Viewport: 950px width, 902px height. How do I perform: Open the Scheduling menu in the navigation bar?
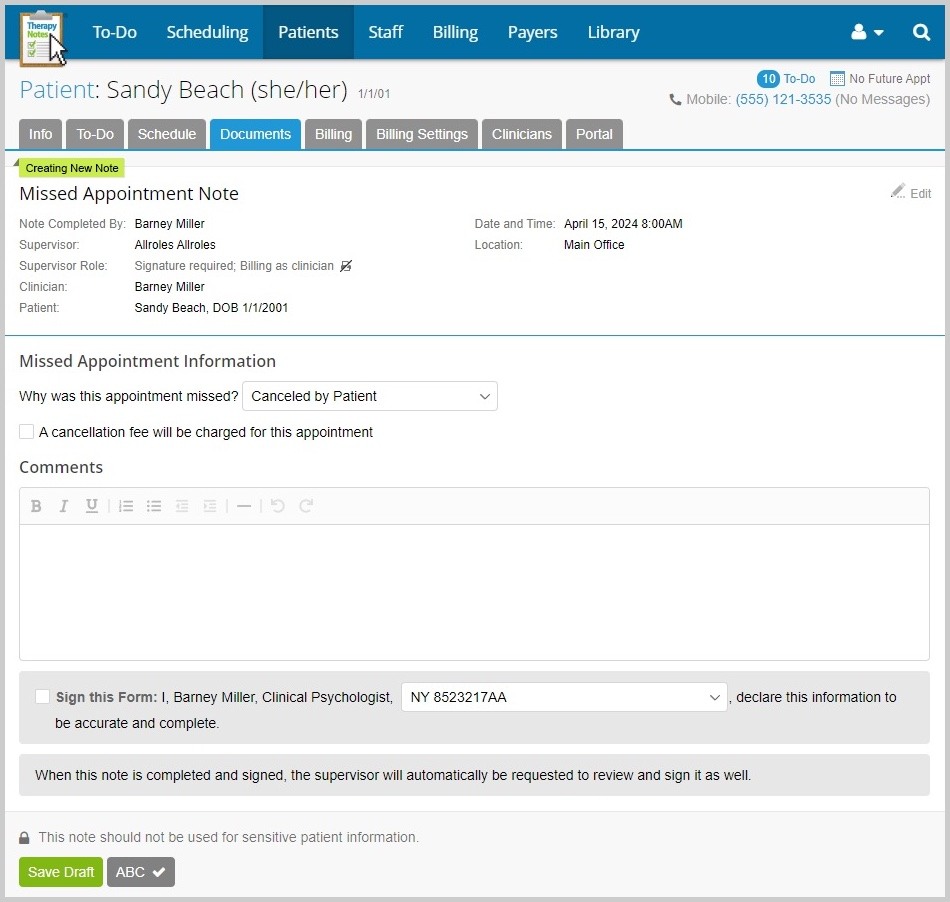(207, 32)
